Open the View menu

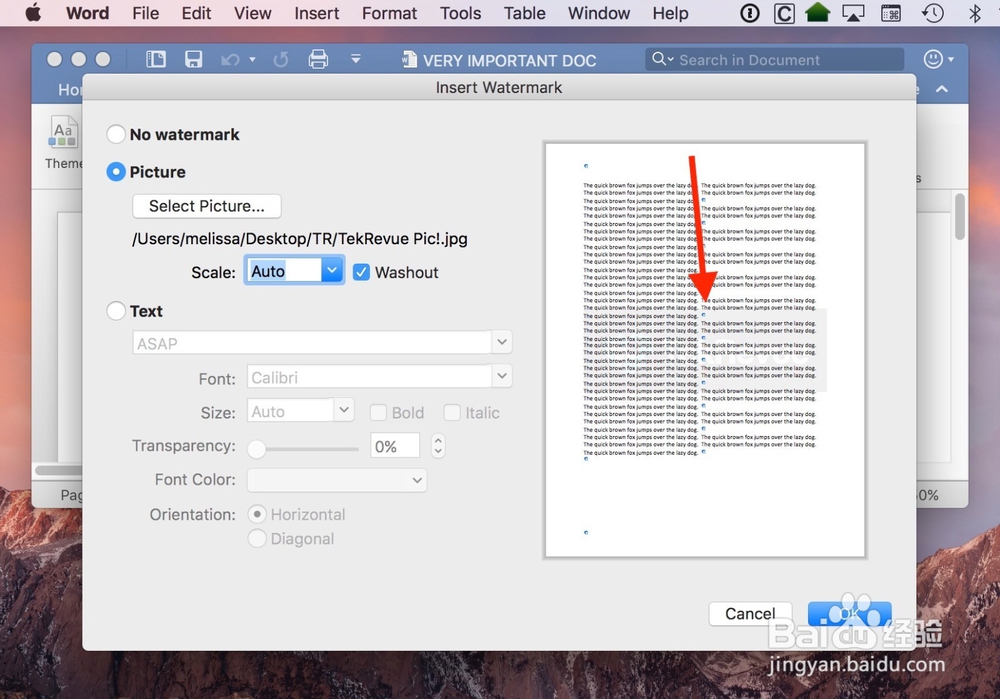click(x=253, y=13)
